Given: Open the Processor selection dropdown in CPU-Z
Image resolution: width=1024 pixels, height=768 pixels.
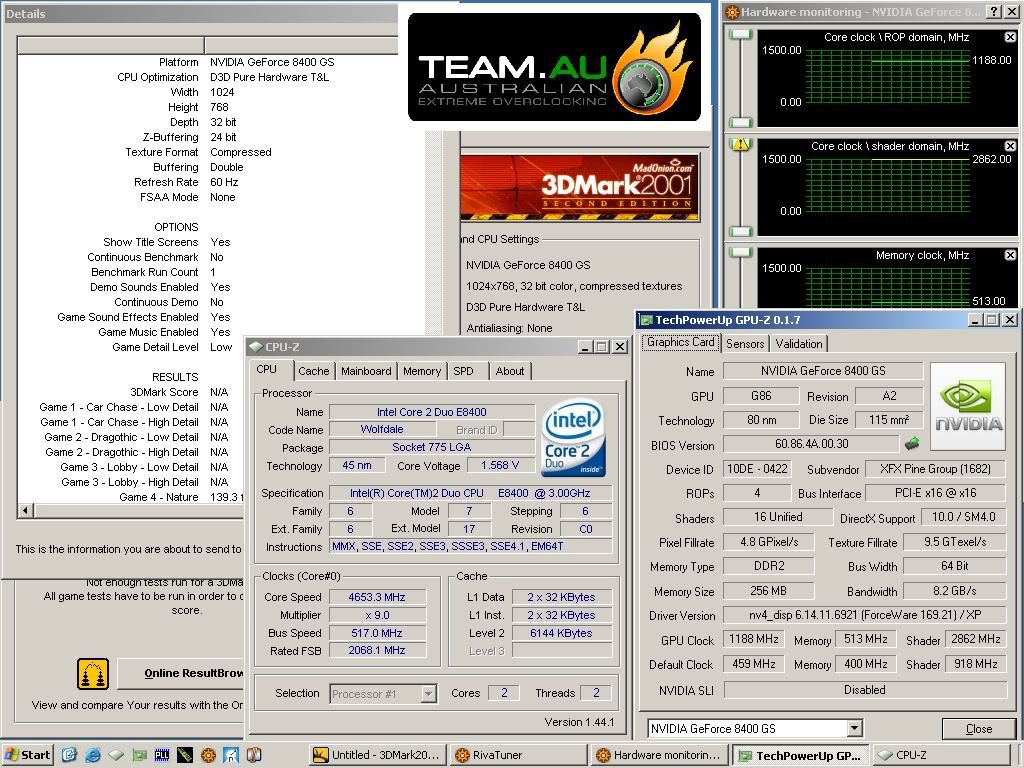Looking at the screenshot, I should (x=429, y=694).
